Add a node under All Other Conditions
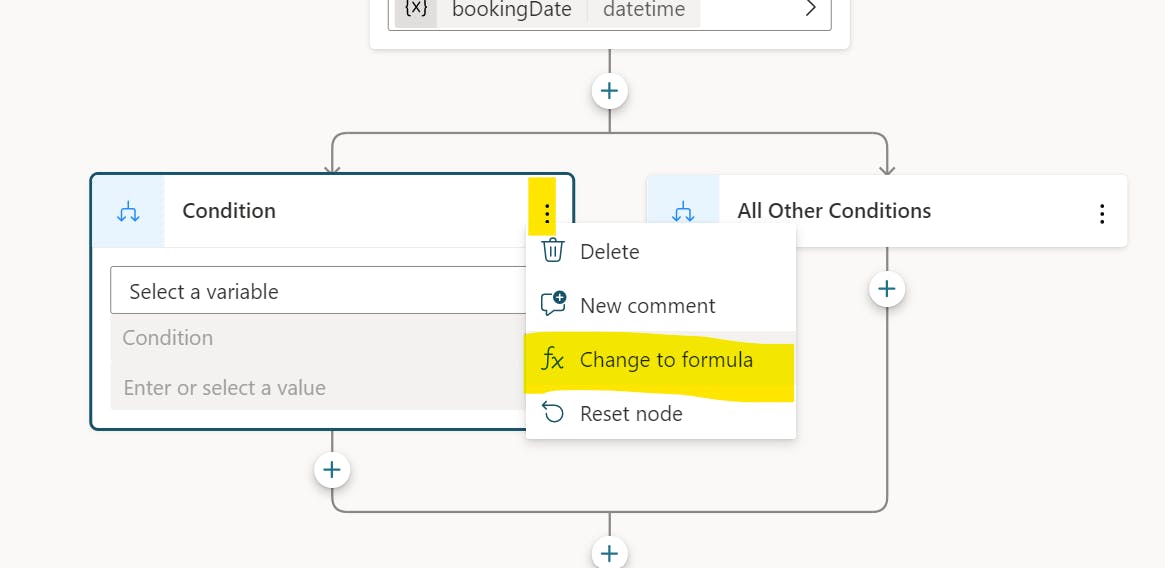The height and width of the screenshot is (568, 1165). (x=886, y=290)
